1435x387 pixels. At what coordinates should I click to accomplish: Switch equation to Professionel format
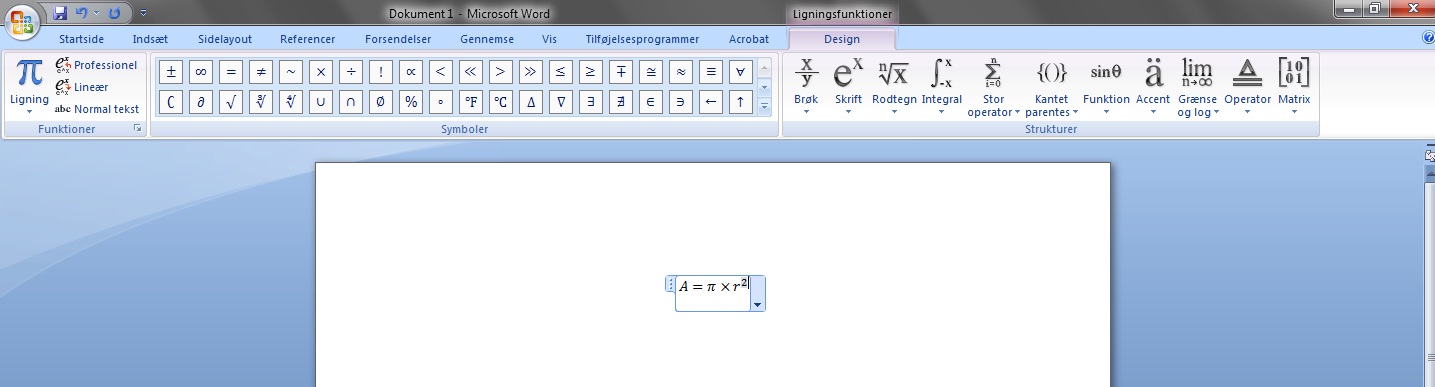pyautogui.click(x=97, y=65)
